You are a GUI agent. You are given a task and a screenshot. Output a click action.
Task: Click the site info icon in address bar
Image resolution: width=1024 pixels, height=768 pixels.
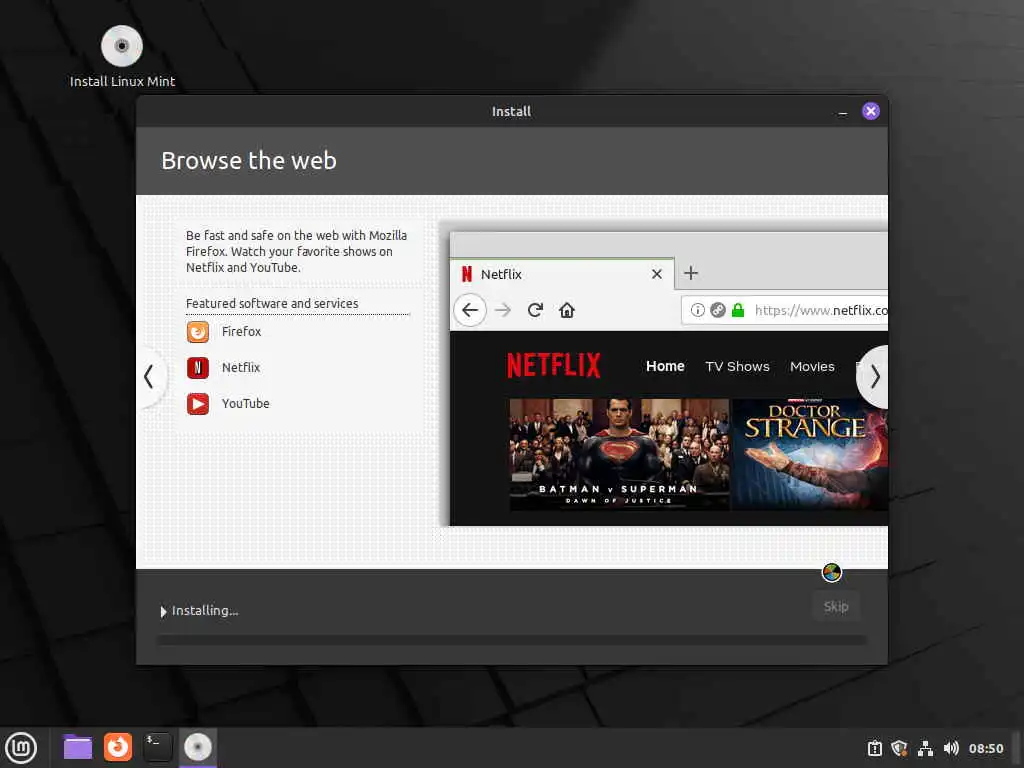[697, 310]
